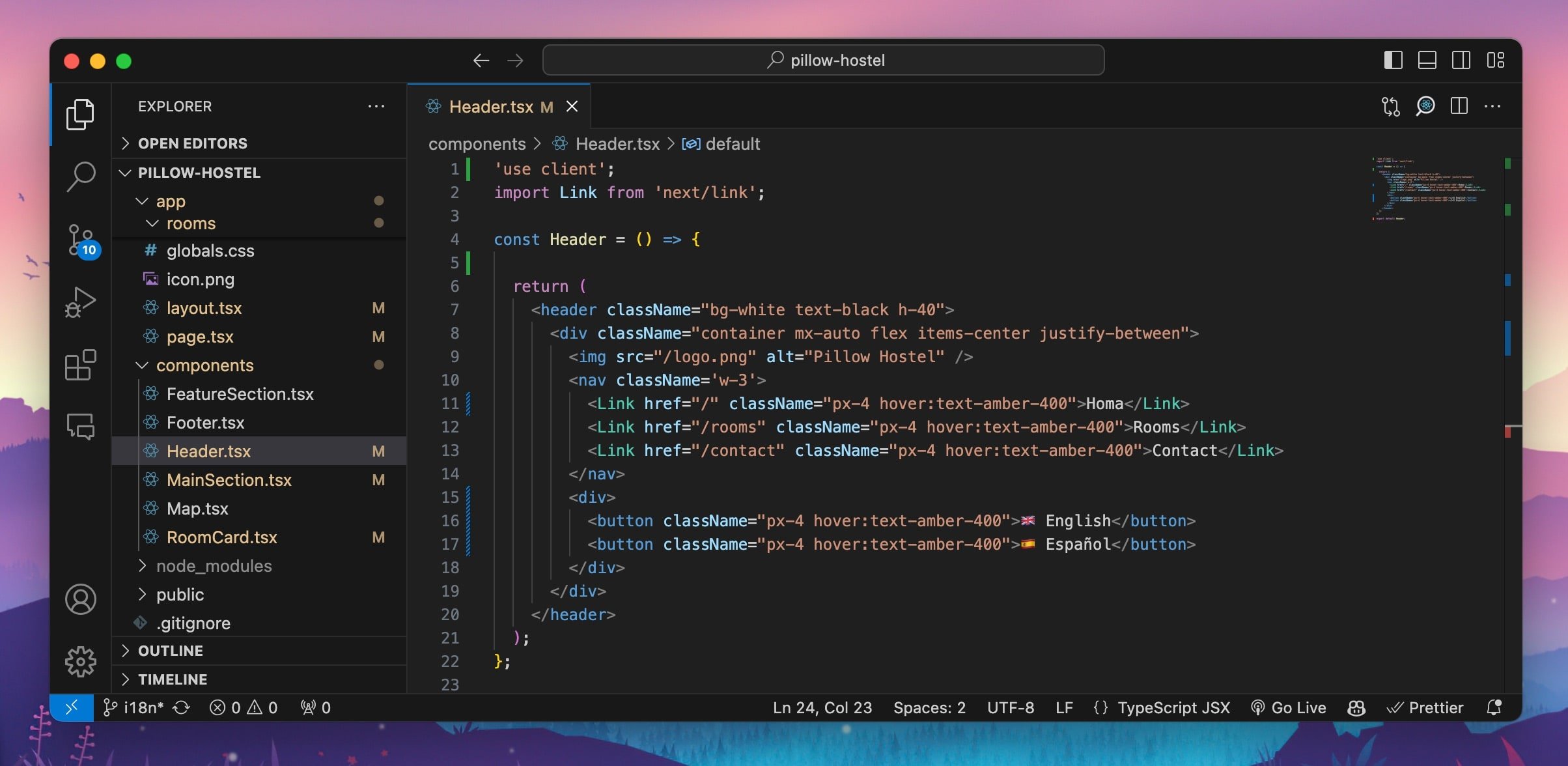The width and height of the screenshot is (1568, 766).
Task: Open Explorer views and more actions
Action: click(x=376, y=106)
